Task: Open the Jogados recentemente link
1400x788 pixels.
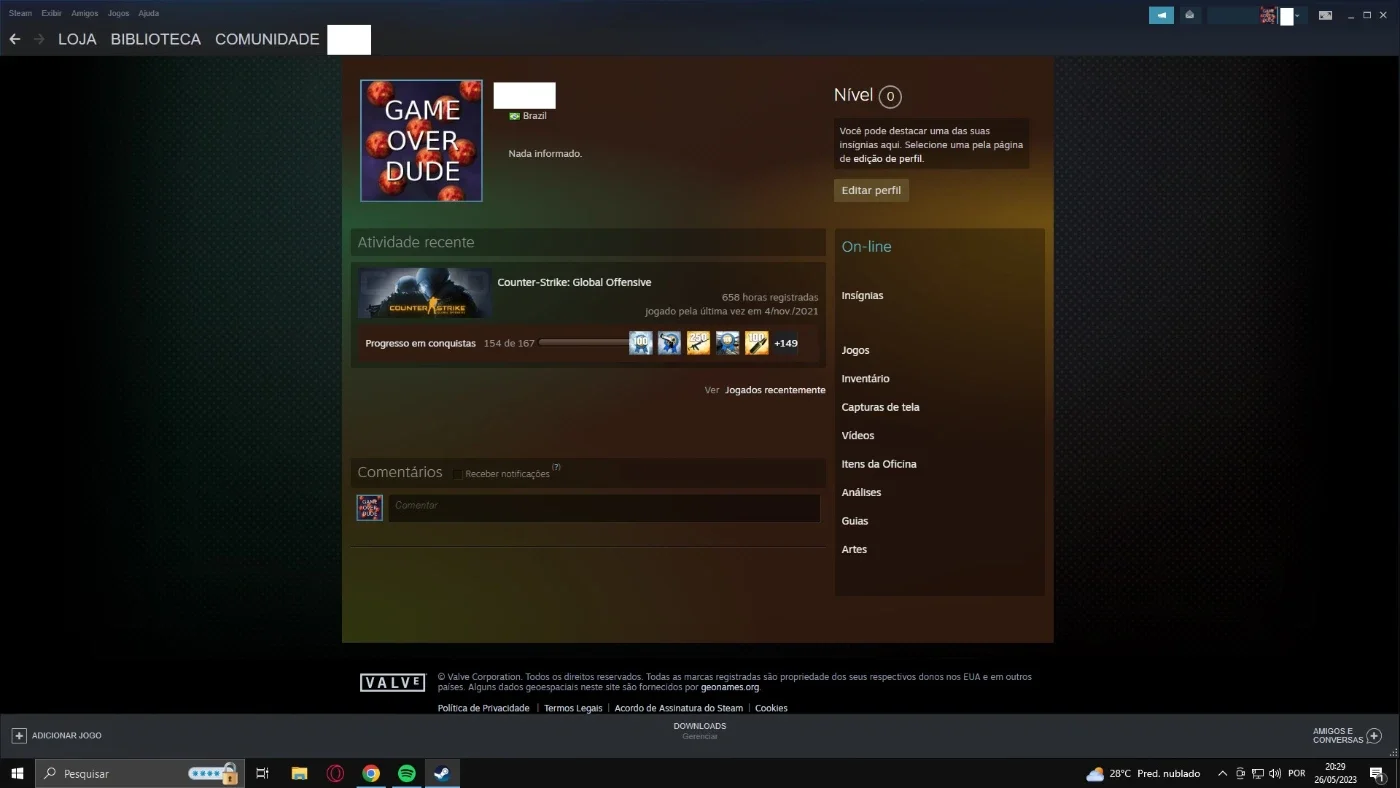Action: (x=775, y=390)
